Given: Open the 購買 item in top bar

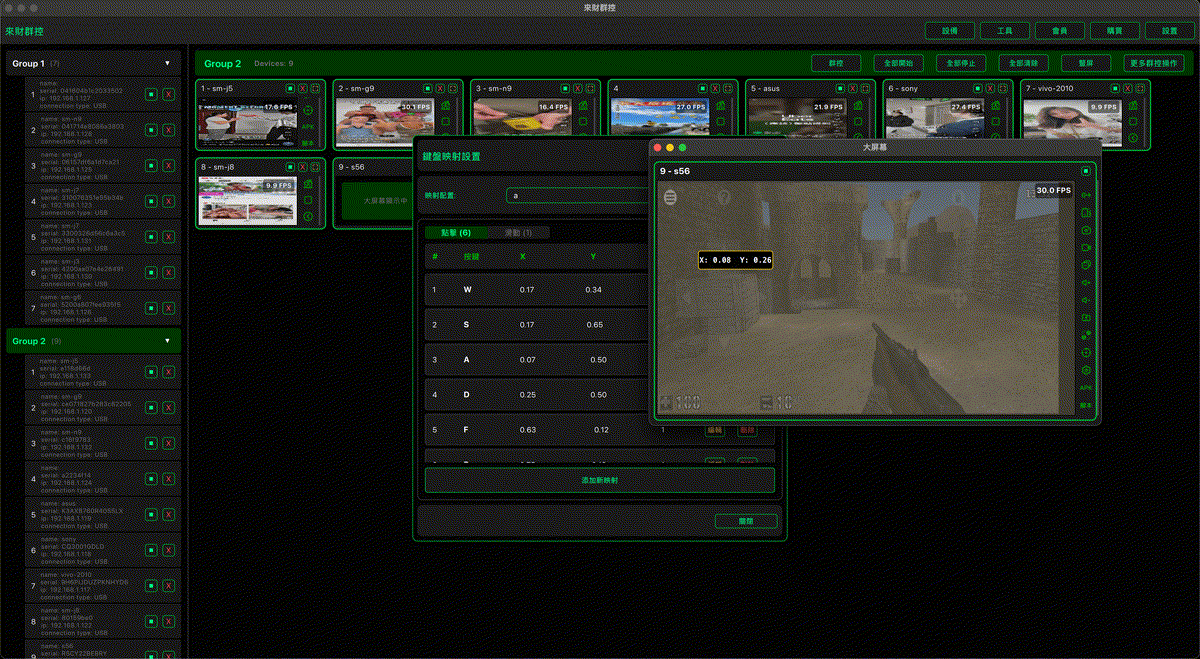Looking at the screenshot, I should pos(1114,31).
